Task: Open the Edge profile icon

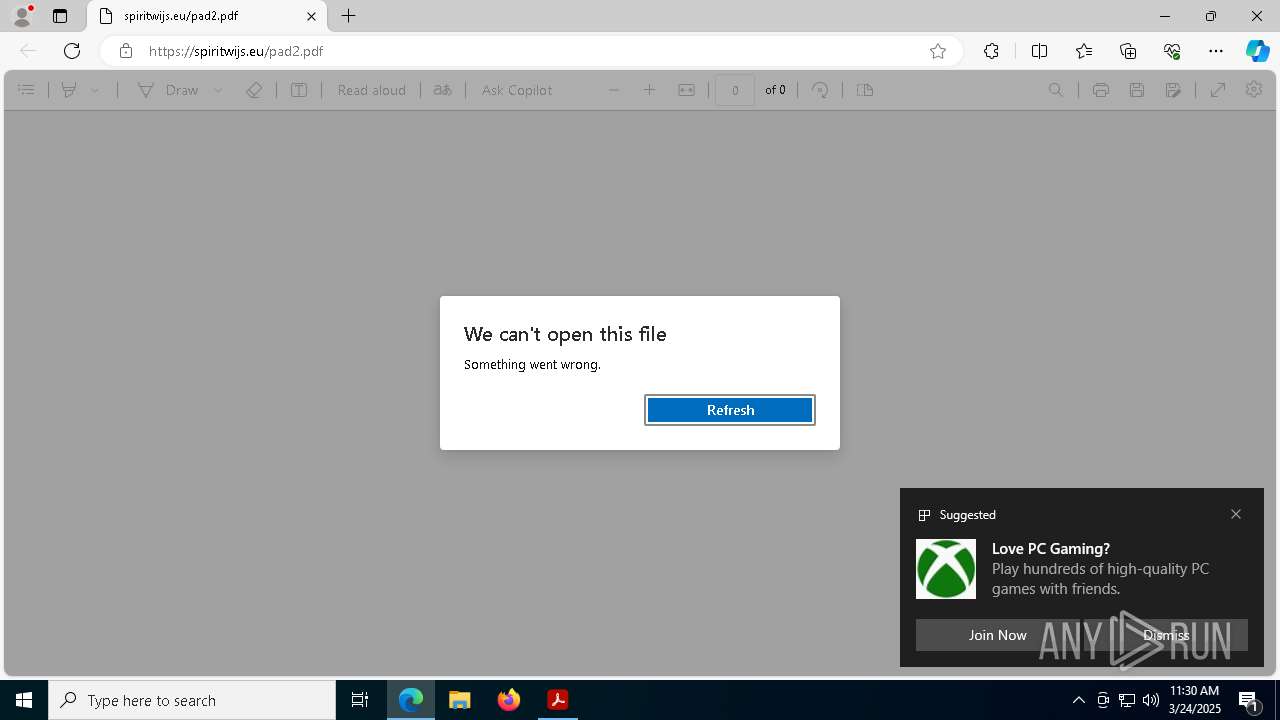Action: [x=22, y=16]
